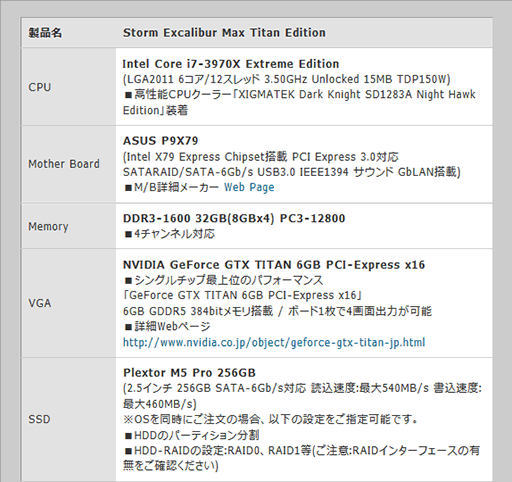512x482 pixels.
Task: Click the bullet square before HDDのパーティション分割
Action: click(128, 436)
